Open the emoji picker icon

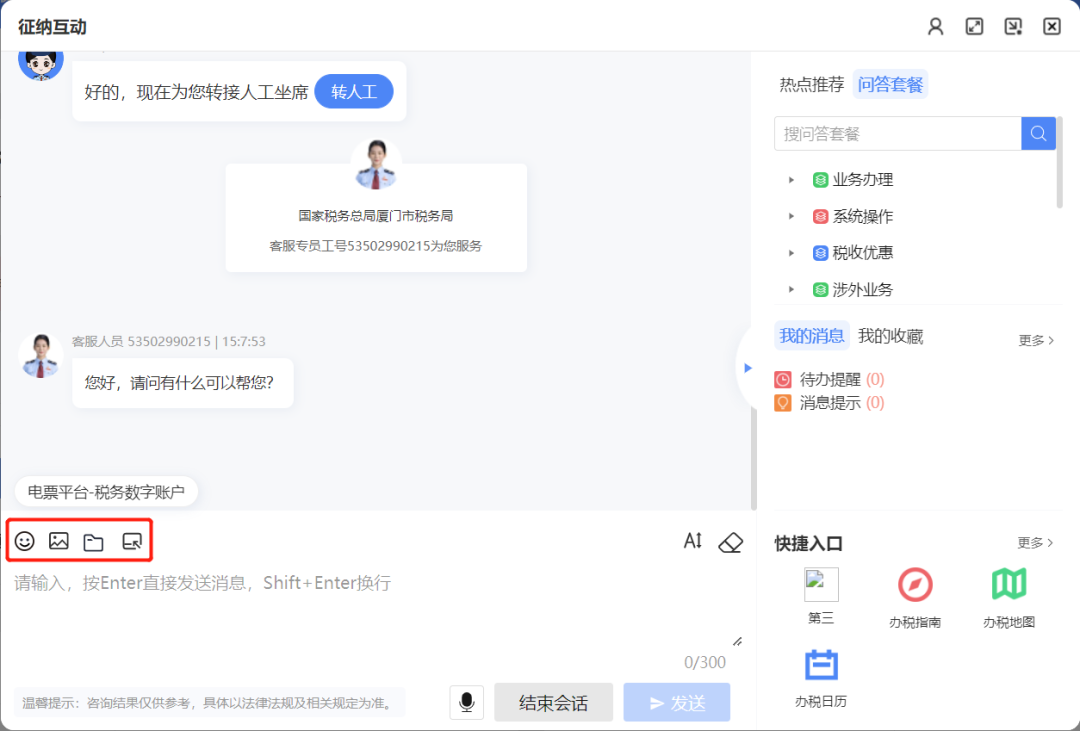(x=25, y=541)
